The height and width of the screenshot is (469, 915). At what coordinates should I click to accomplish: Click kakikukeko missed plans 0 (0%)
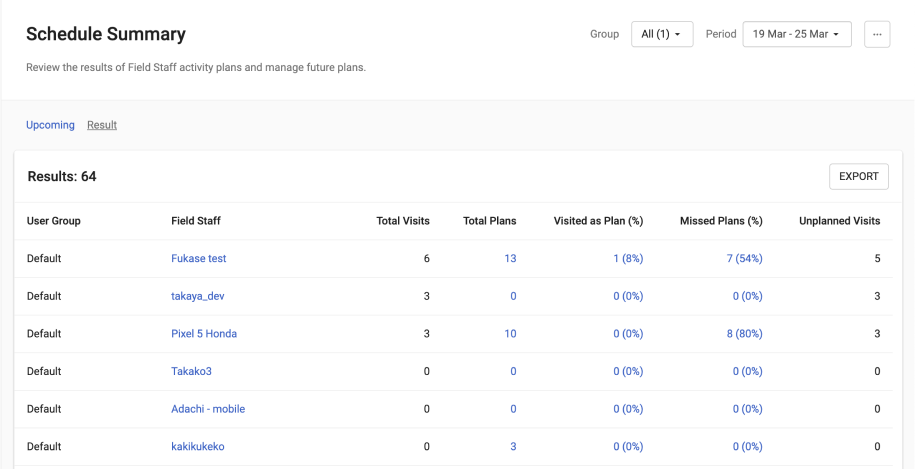[x=748, y=446]
